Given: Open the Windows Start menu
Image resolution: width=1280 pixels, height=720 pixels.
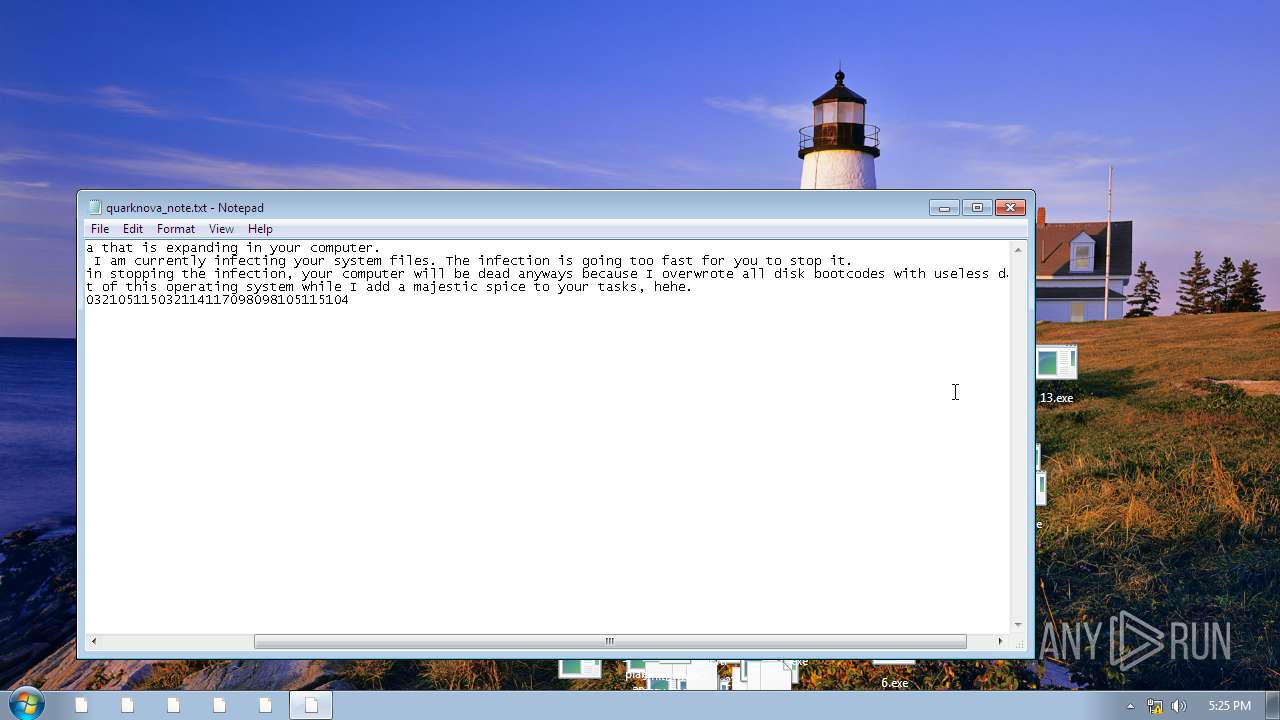Looking at the screenshot, I should tap(25, 704).
